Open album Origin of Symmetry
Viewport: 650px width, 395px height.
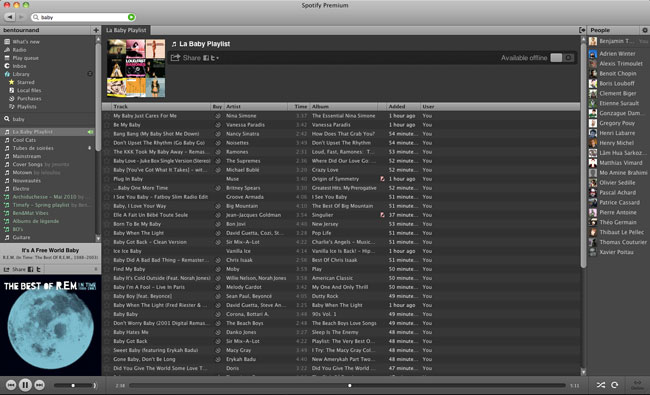pyautogui.click(x=335, y=179)
